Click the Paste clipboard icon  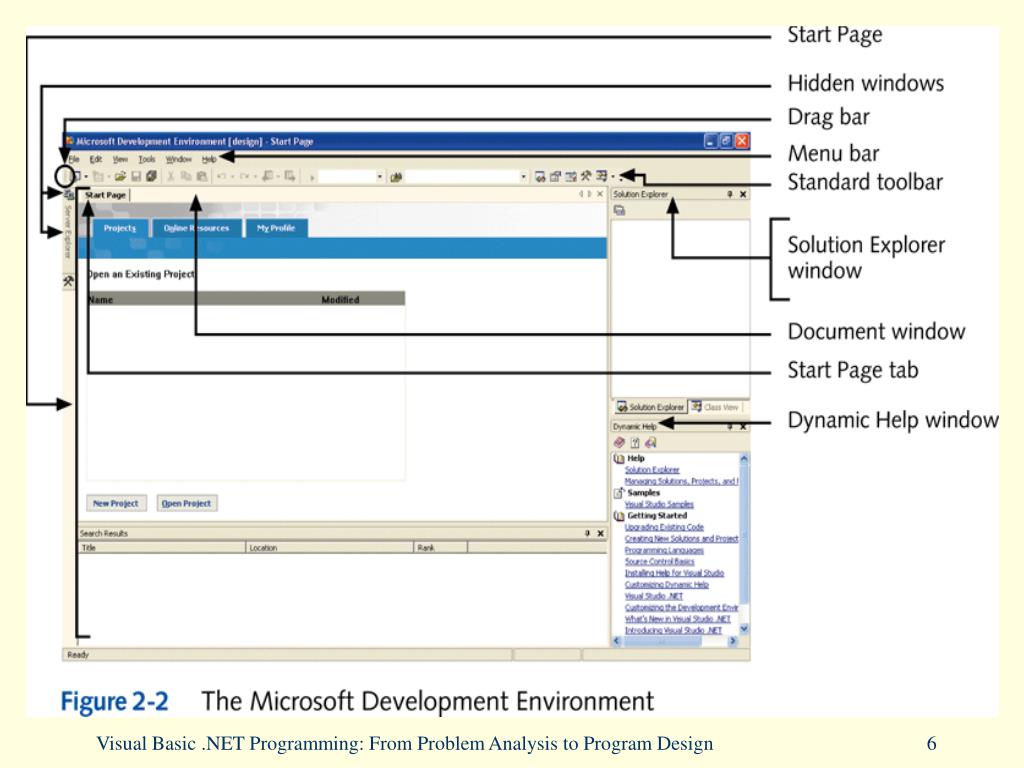[x=202, y=176]
